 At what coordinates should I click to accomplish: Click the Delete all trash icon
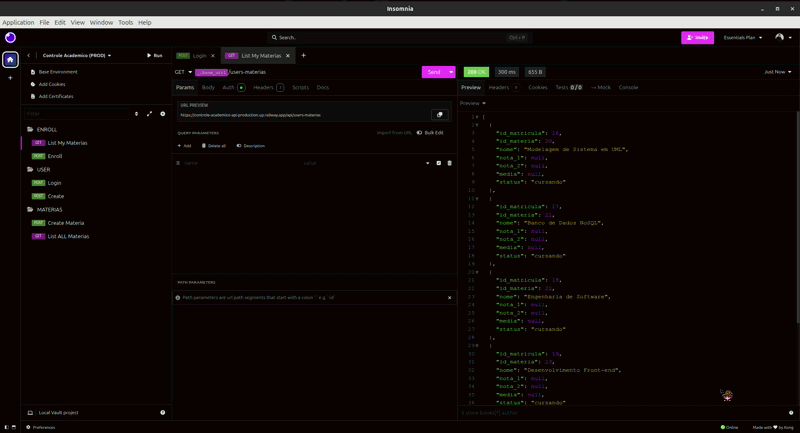click(204, 146)
